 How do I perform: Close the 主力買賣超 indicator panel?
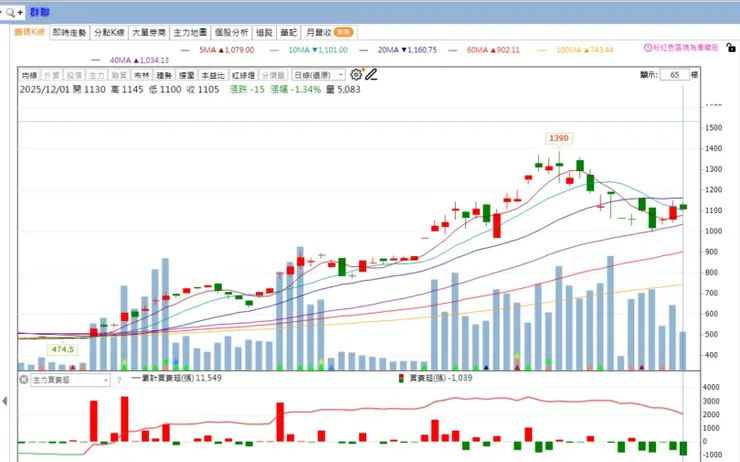click(24, 379)
